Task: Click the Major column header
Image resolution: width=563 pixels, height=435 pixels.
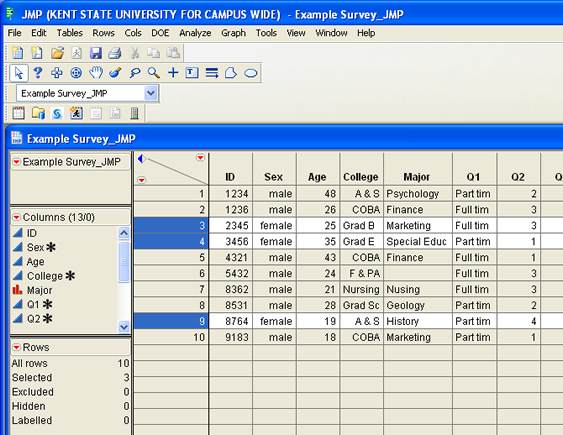Action: click(x=418, y=169)
